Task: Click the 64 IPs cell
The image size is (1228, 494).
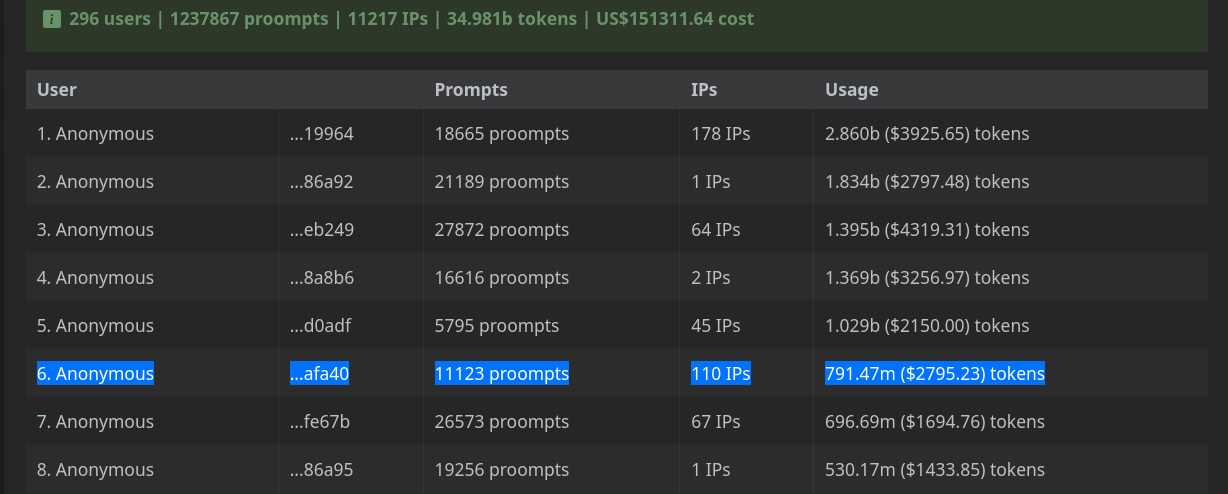Action: coord(716,230)
